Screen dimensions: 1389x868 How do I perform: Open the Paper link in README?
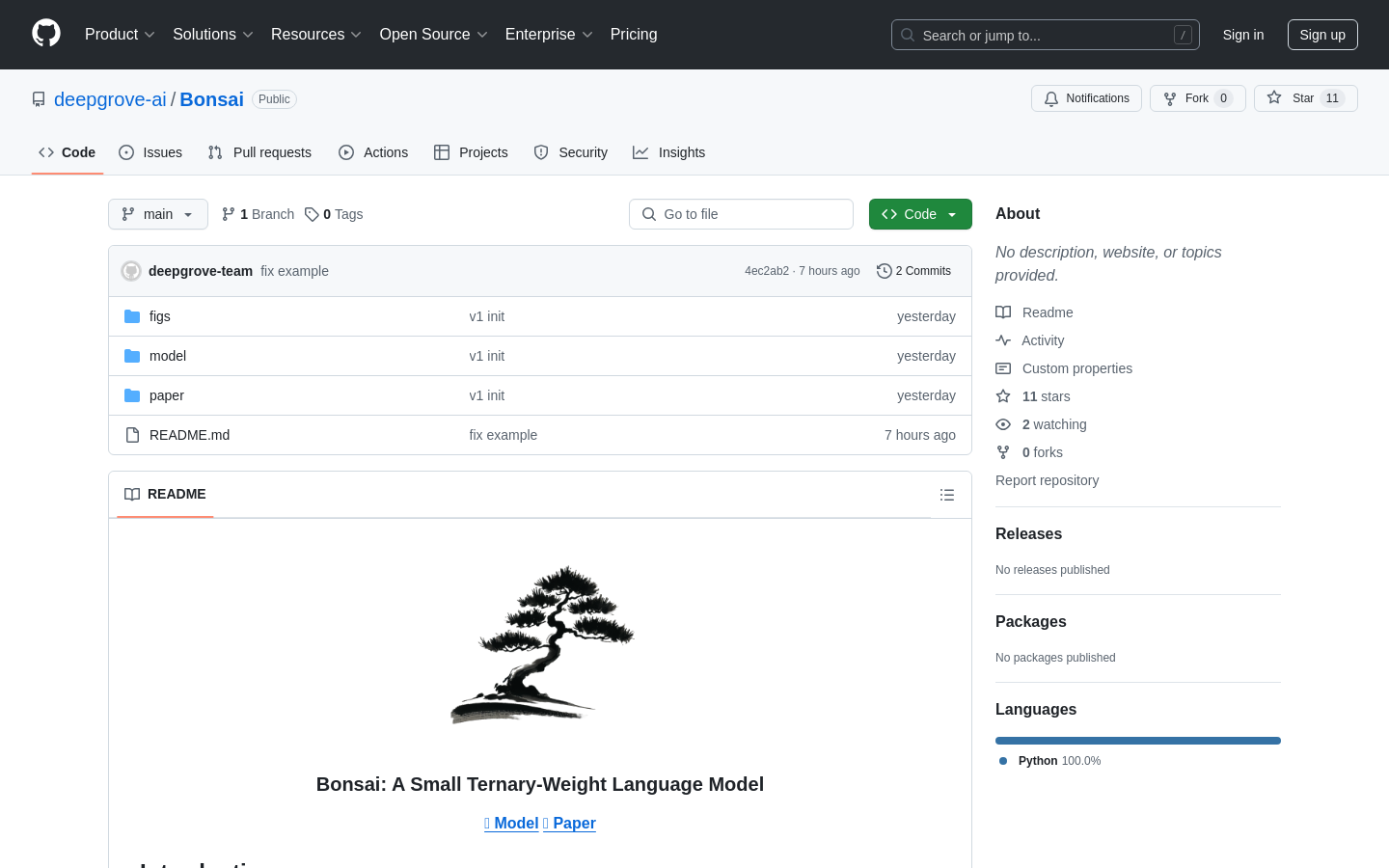(569, 823)
